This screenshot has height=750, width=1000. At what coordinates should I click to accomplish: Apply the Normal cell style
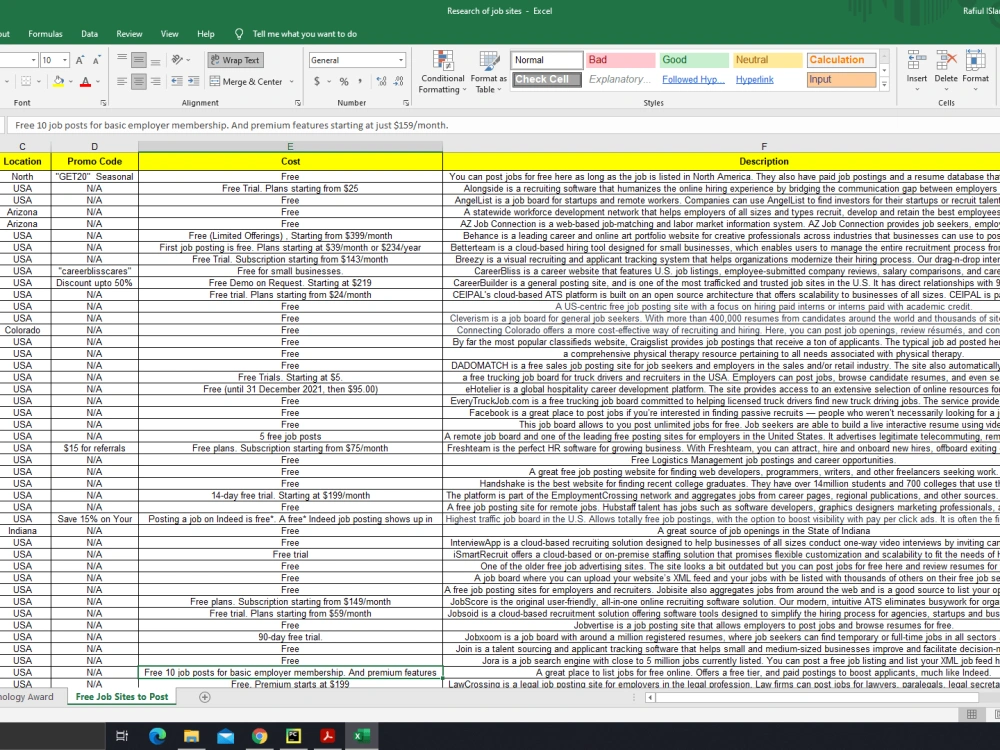[546, 60]
